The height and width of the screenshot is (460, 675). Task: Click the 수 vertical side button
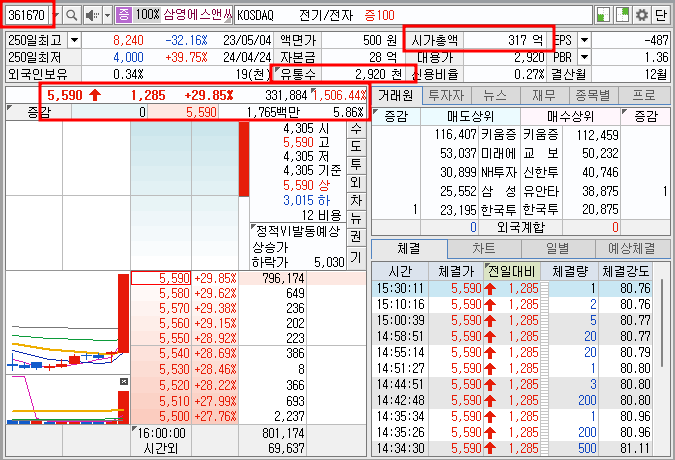(356, 128)
